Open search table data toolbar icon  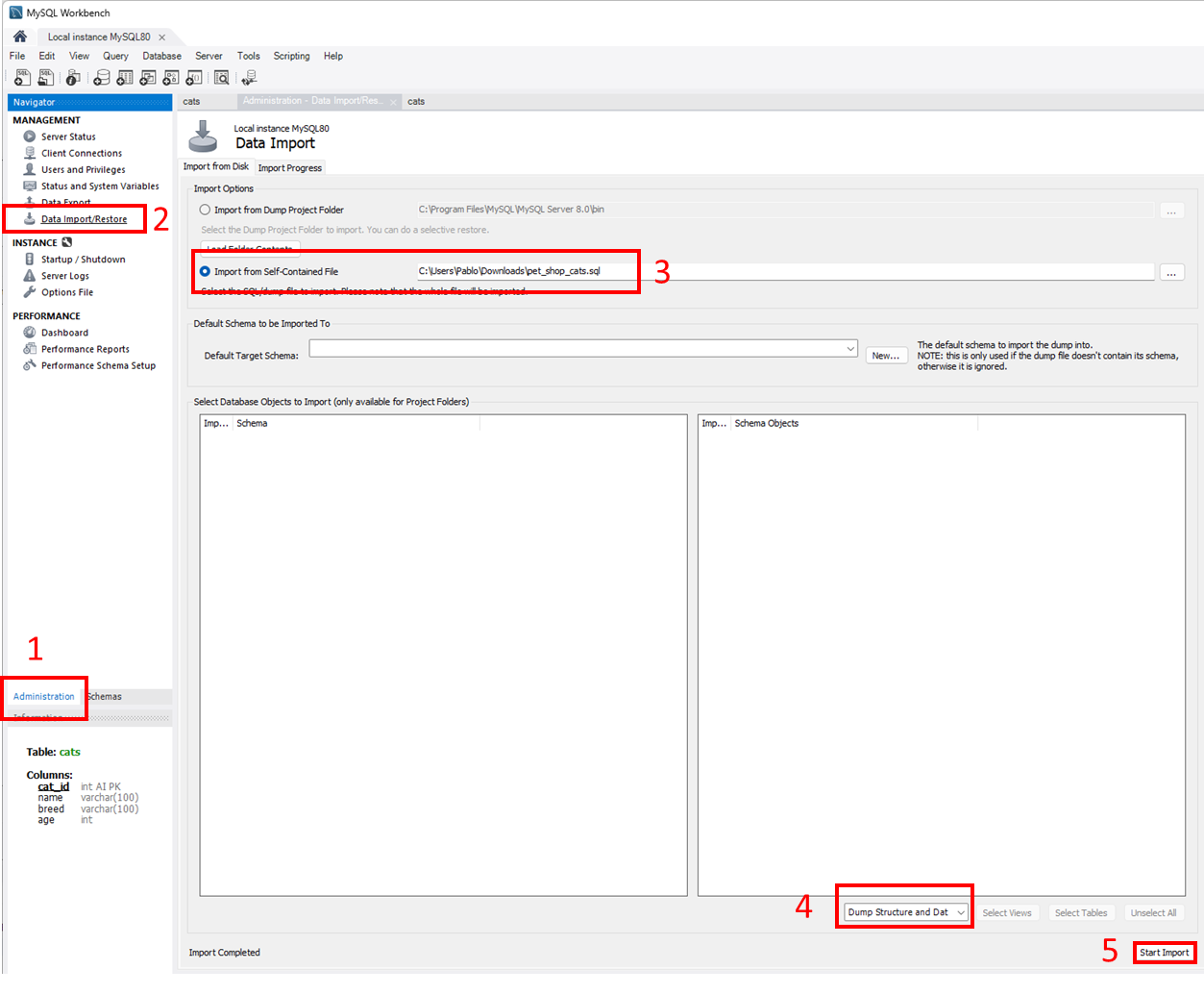click(x=221, y=78)
